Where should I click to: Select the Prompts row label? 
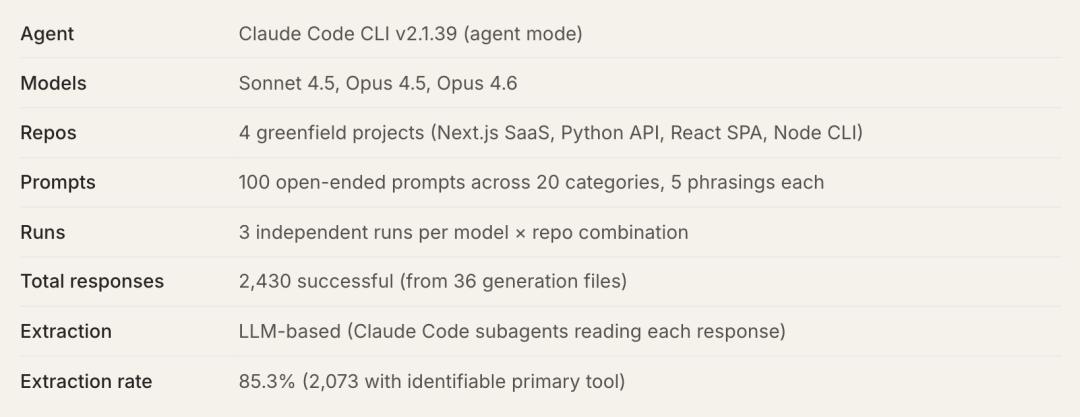56,183
